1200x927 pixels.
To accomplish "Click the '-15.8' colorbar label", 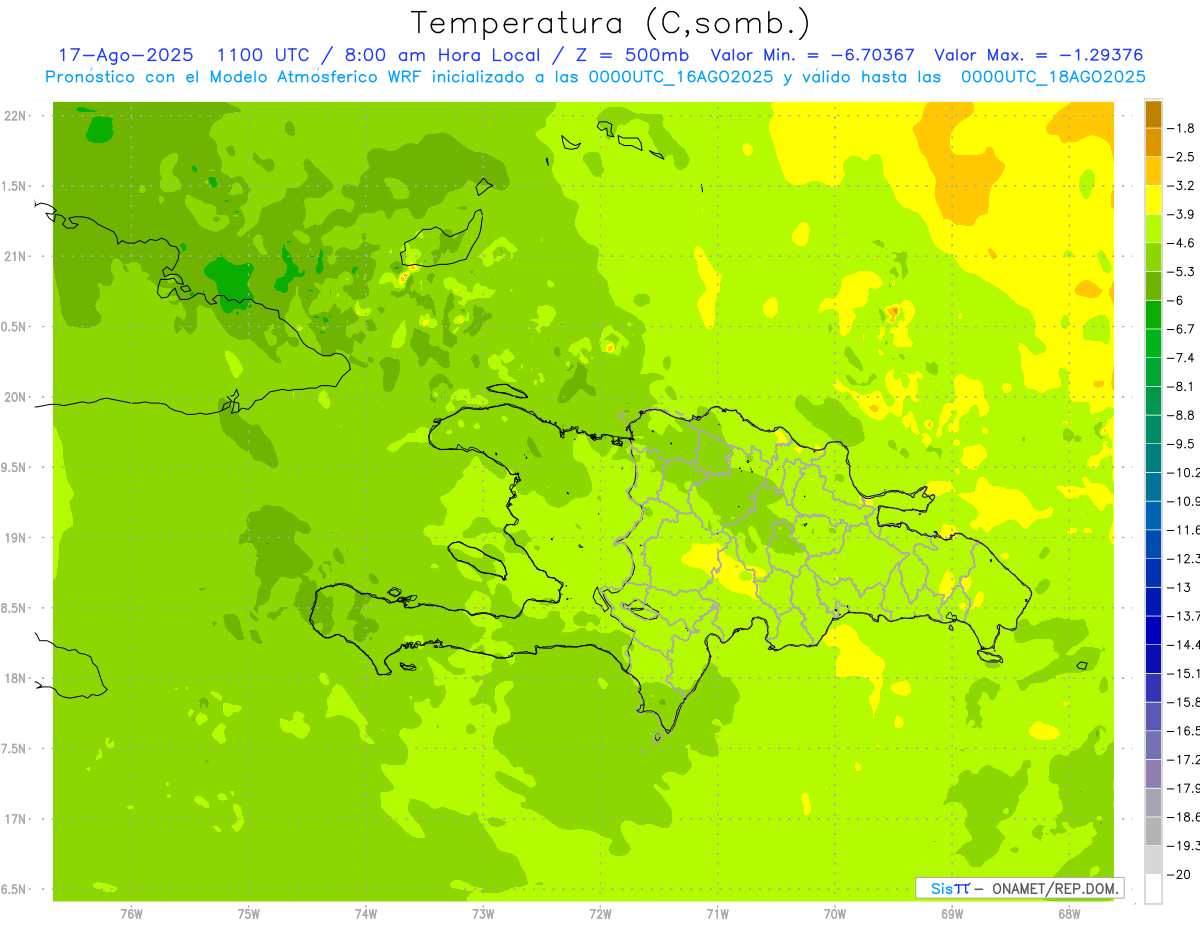I will (x=1184, y=702).
